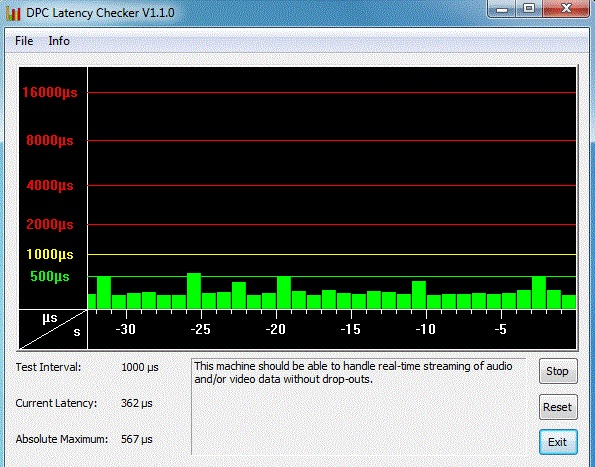Click the Absolute Maximum 567 µs value

(x=137, y=439)
